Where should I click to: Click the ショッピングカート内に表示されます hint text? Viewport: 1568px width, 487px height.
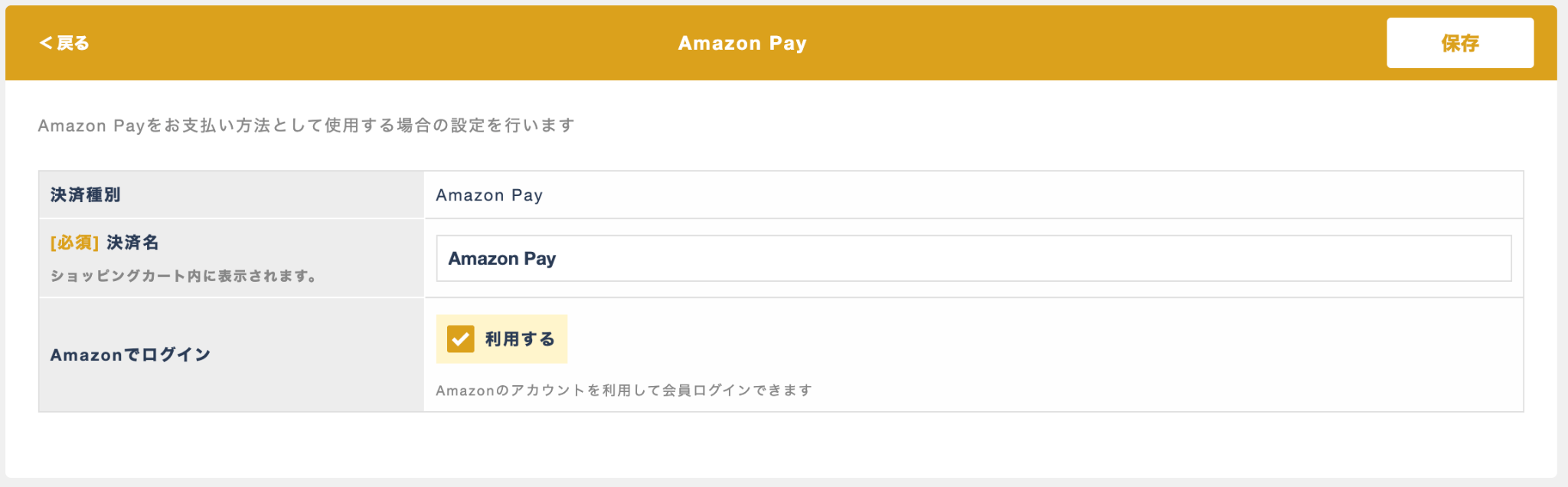[184, 276]
